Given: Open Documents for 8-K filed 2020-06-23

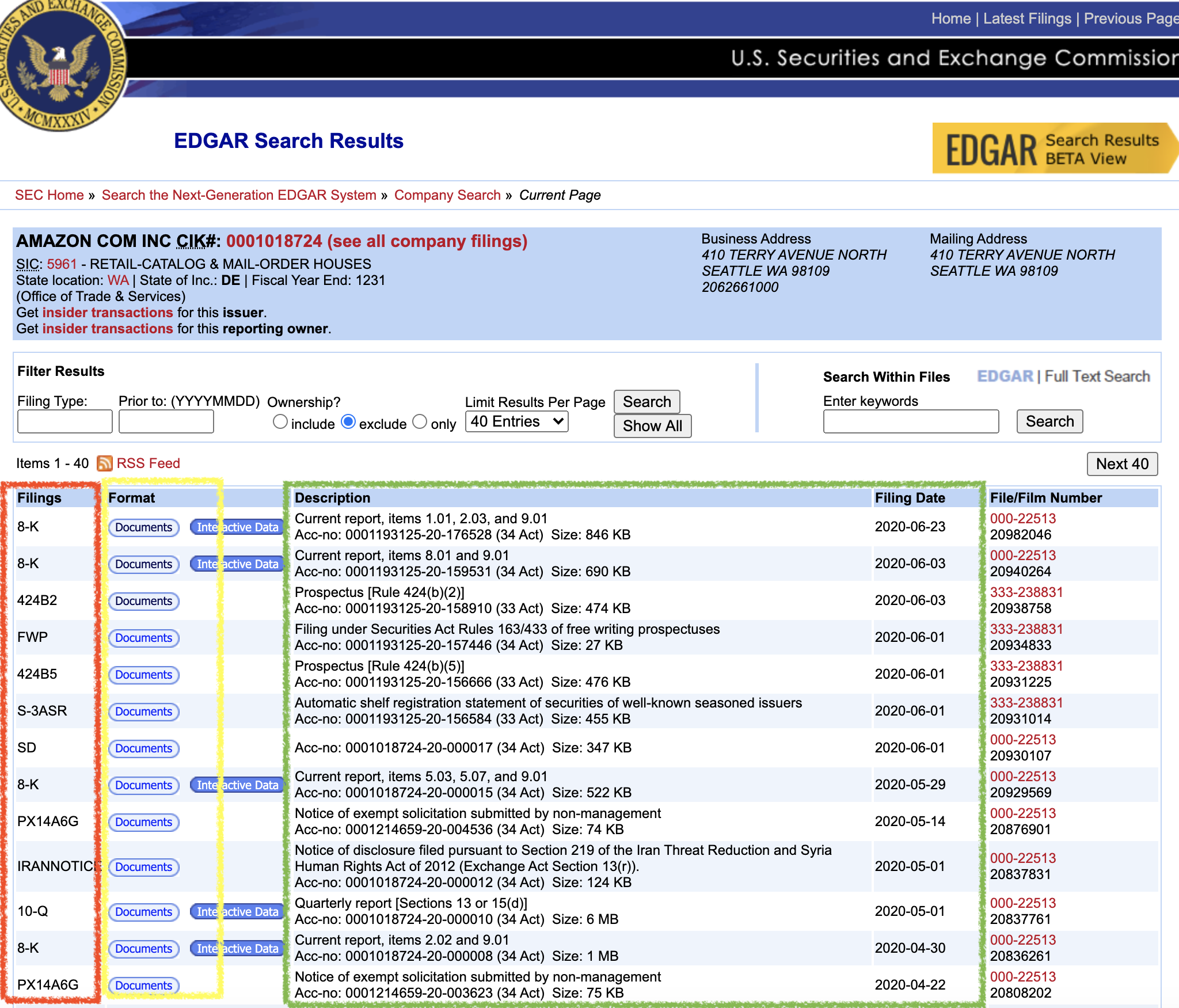Looking at the screenshot, I should (x=144, y=527).
